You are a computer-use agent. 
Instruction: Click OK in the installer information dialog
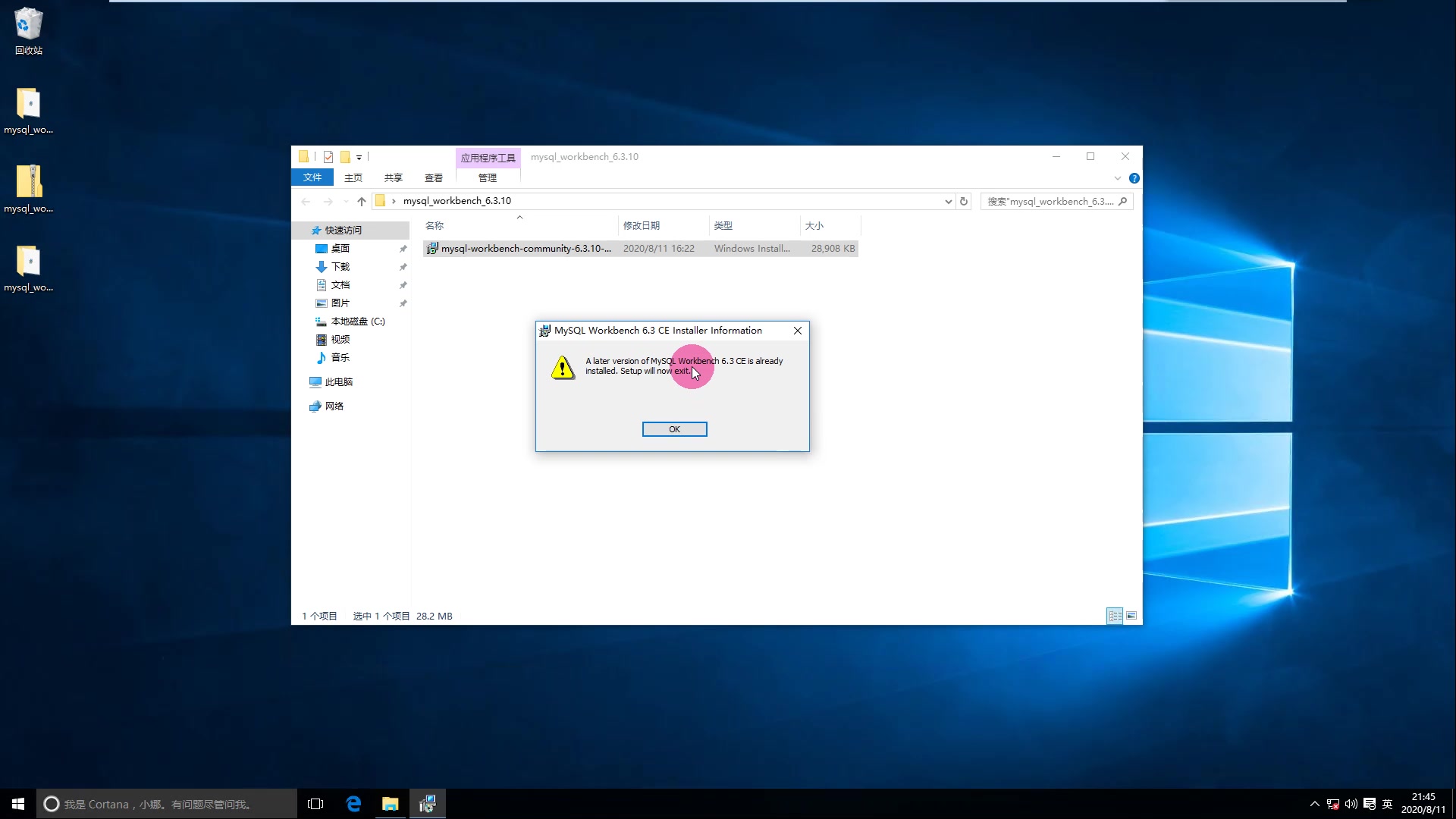pyautogui.click(x=674, y=429)
